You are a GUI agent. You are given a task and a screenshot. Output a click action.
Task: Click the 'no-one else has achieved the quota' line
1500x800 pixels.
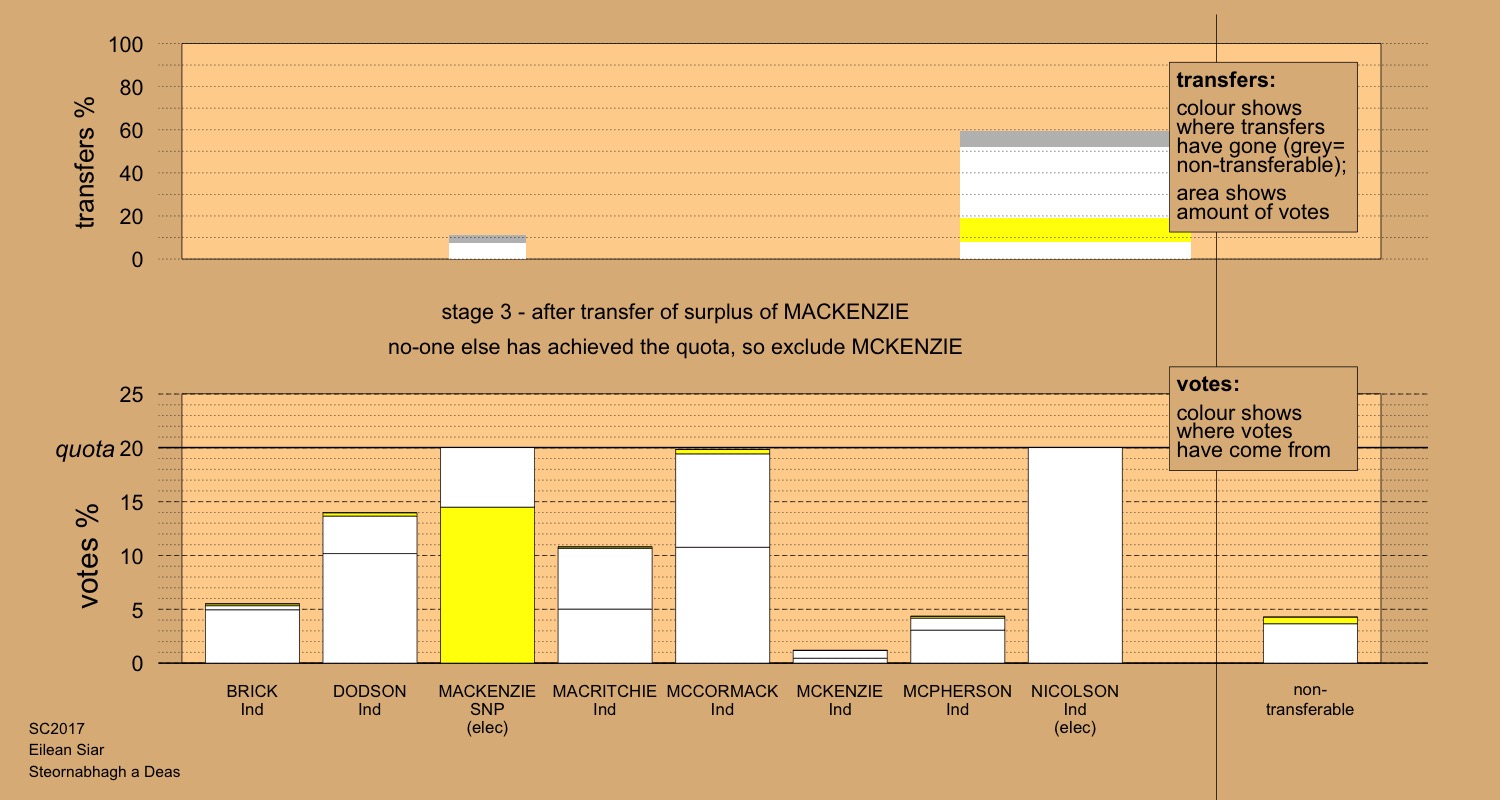(x=675, y=349)
